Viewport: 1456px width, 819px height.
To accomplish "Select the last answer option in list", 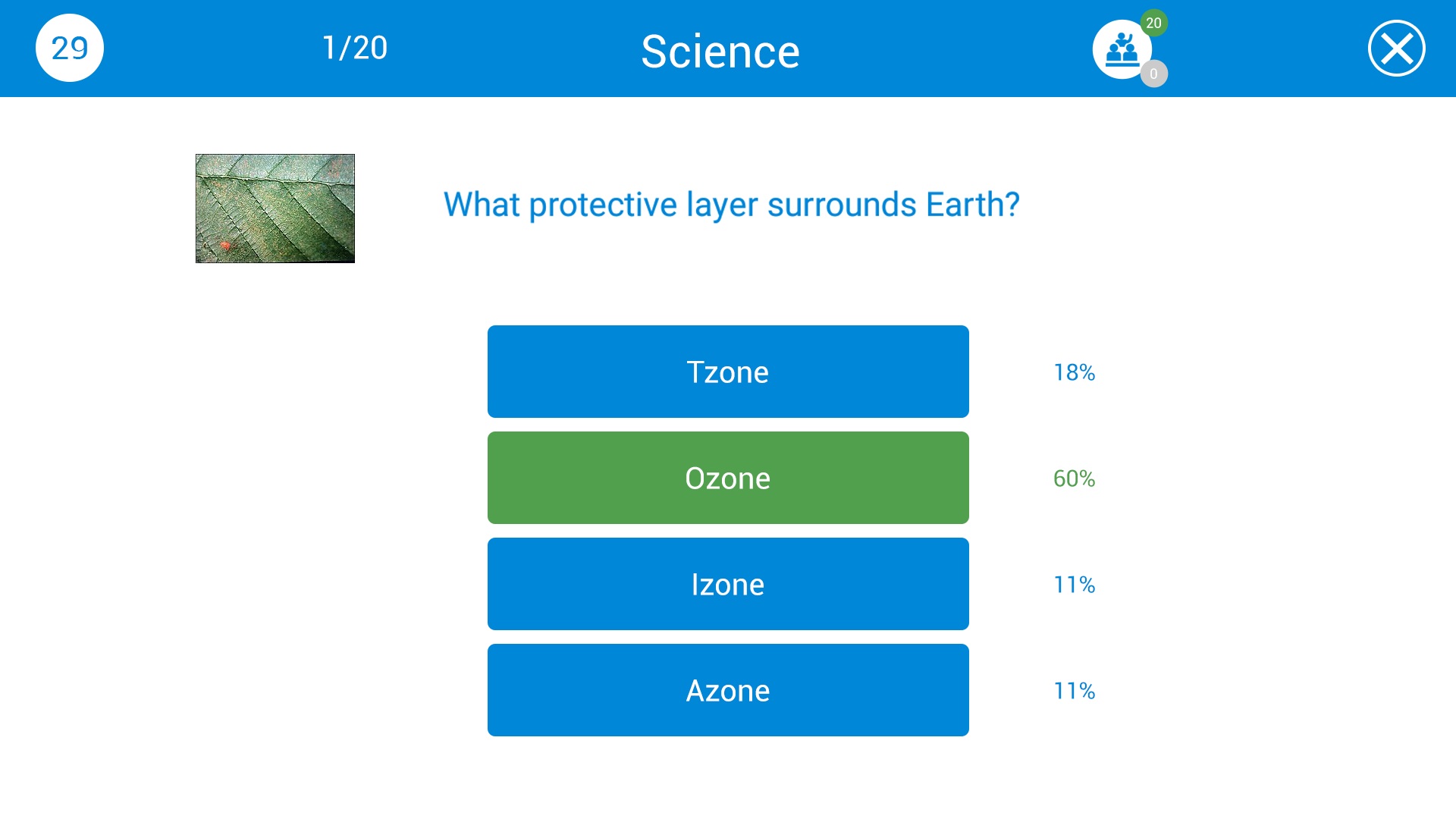I will click(728, 690).
